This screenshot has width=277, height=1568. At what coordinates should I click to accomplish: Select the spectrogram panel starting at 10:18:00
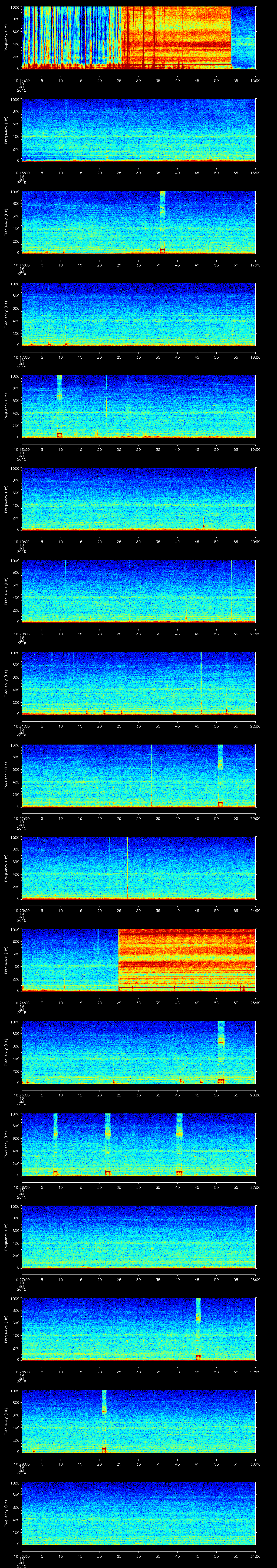[x=138, y=407]
